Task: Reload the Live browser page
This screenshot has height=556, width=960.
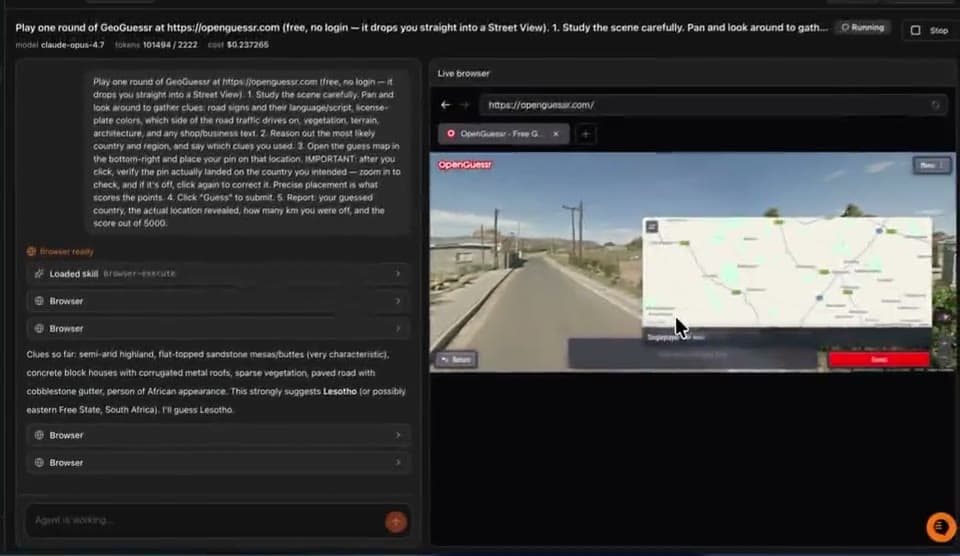Action: [936, 105]
